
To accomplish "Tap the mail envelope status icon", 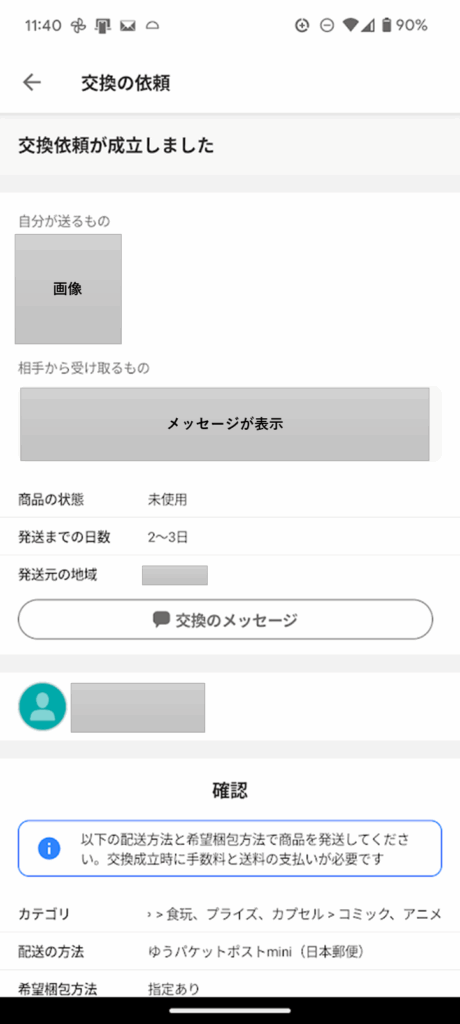I will pyautogui.click(x=128, y=26).
